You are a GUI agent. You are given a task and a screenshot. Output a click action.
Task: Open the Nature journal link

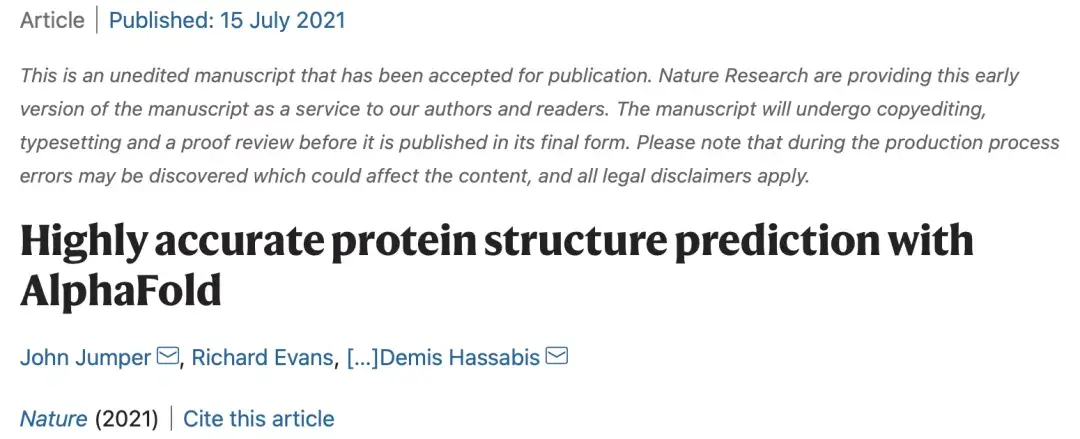[x=53, y=418]
